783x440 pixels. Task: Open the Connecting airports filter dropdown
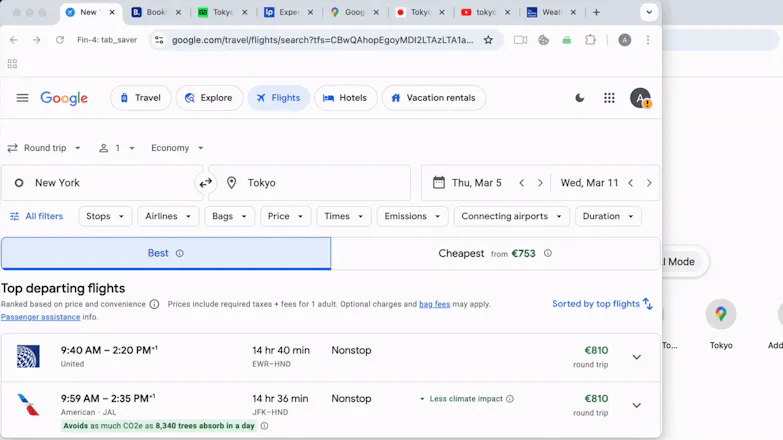coord(512,216)
